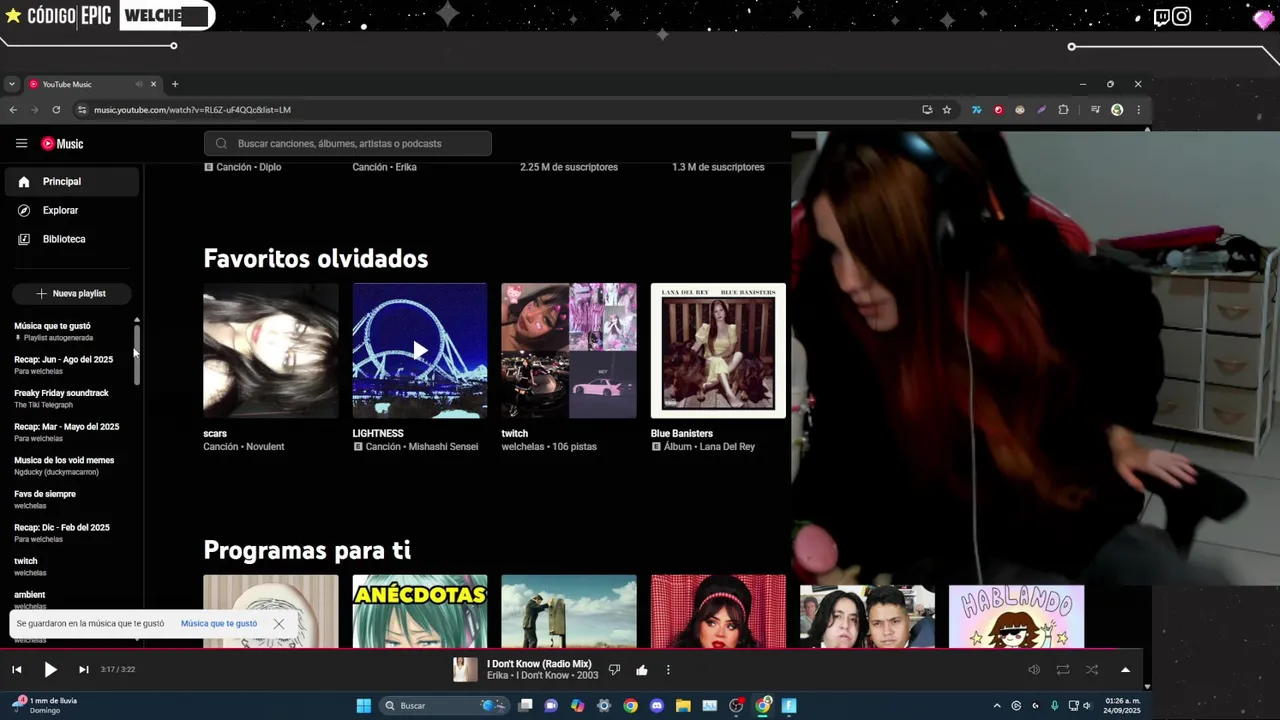Toggle like on I Don't Know (Radio Mix)
The width and height of the screenshot is (1280, 720).
point(641,670)
